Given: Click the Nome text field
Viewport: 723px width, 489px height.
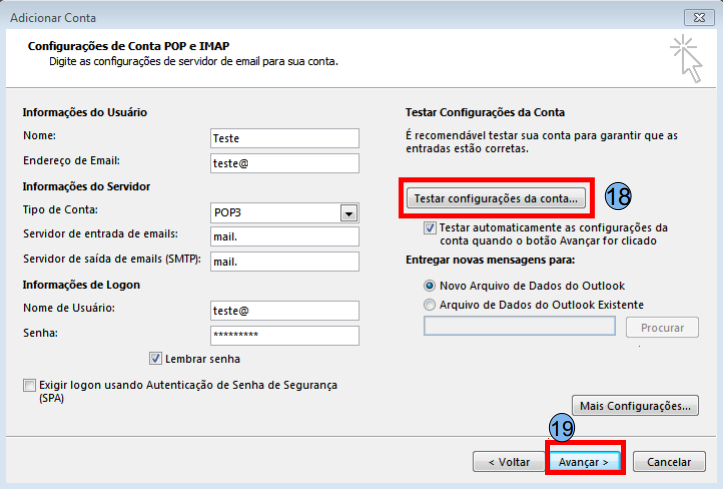Looking at the screenshot, I should pyautogui.click(x=284, y=139).
